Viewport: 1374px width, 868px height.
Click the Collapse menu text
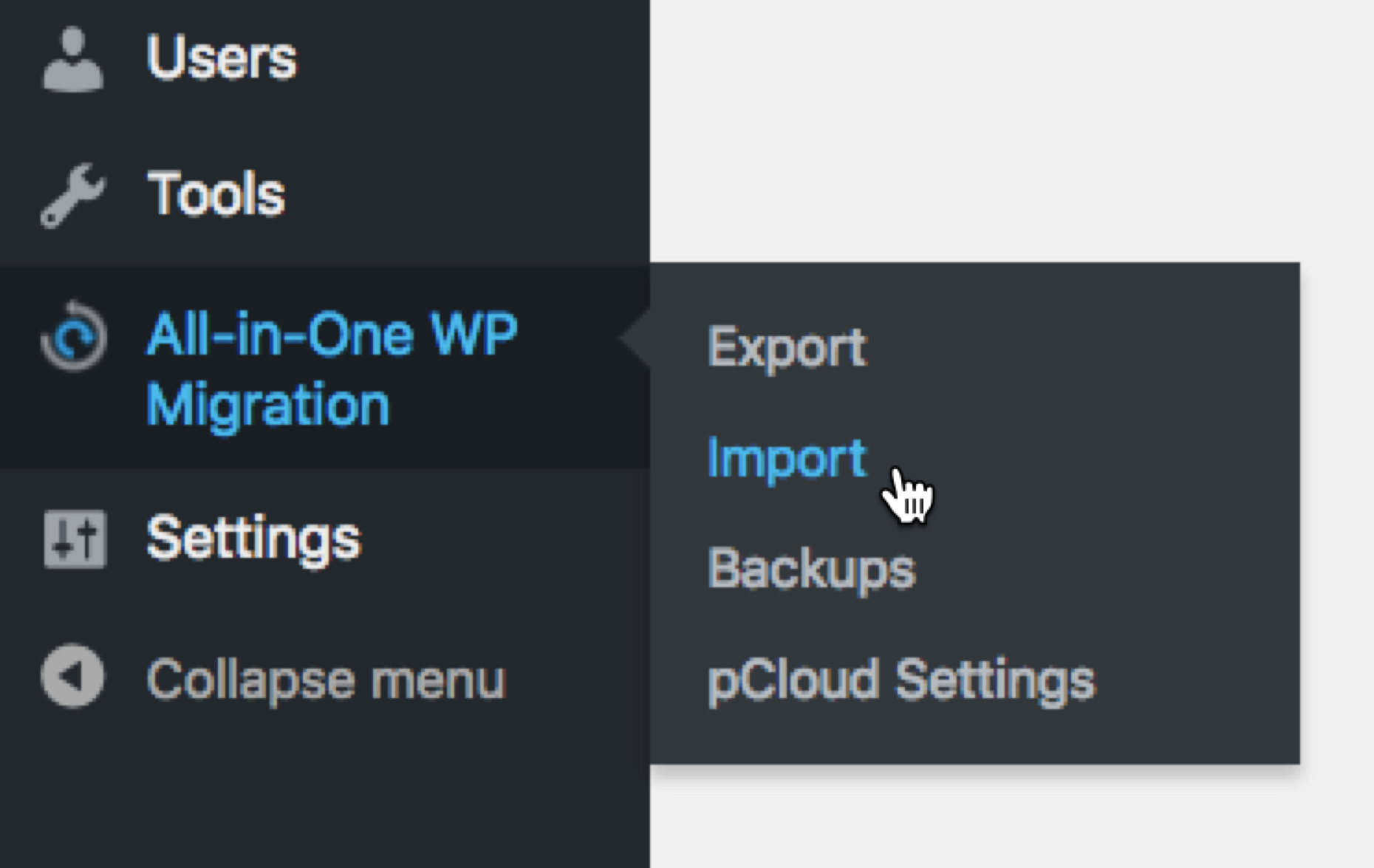326,679
